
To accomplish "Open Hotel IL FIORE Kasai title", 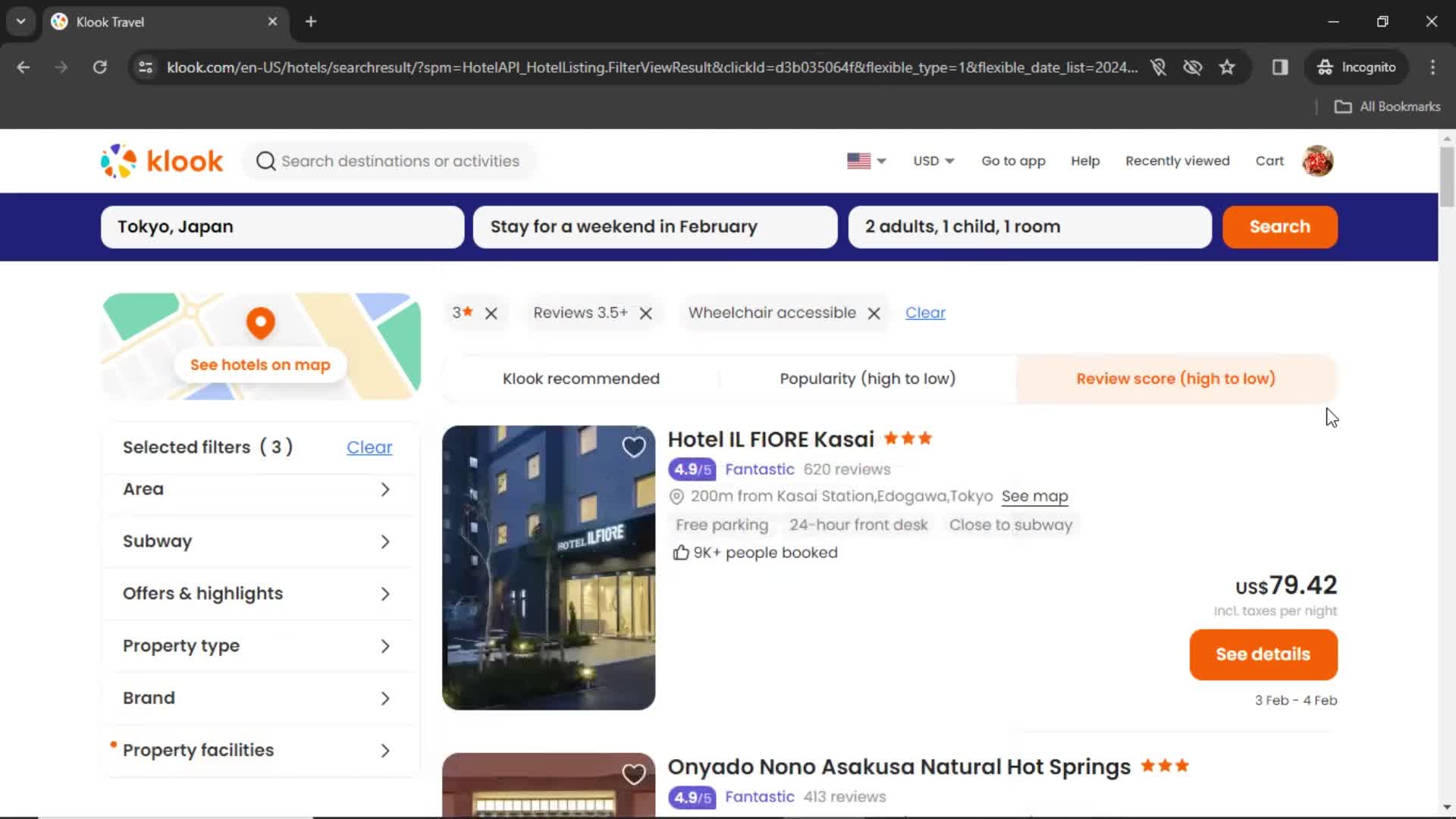I will [770, 440].
